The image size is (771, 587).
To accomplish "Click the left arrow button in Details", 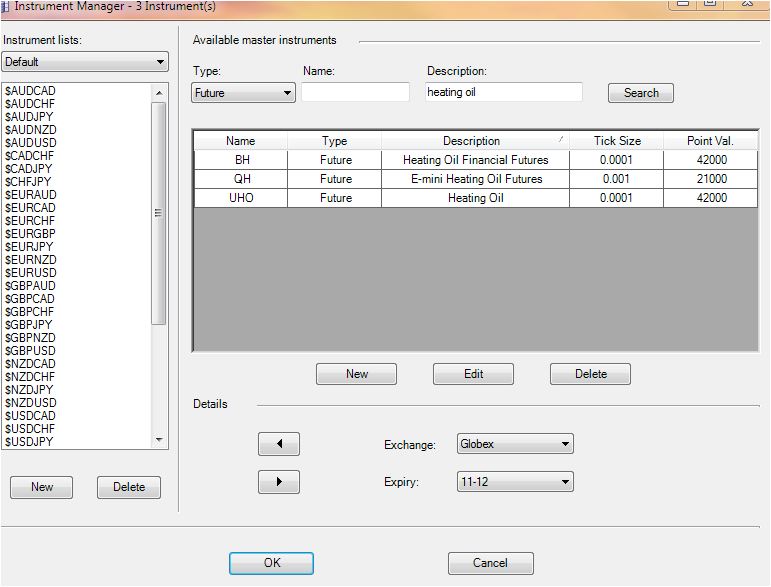I will coord(279,444).
